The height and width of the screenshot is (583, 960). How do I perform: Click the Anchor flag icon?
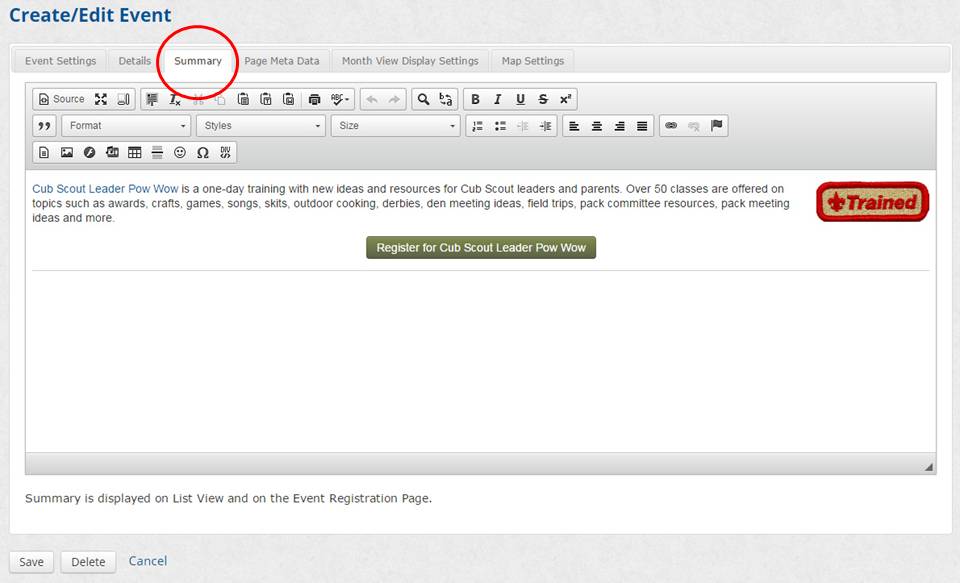coord(716,126)
